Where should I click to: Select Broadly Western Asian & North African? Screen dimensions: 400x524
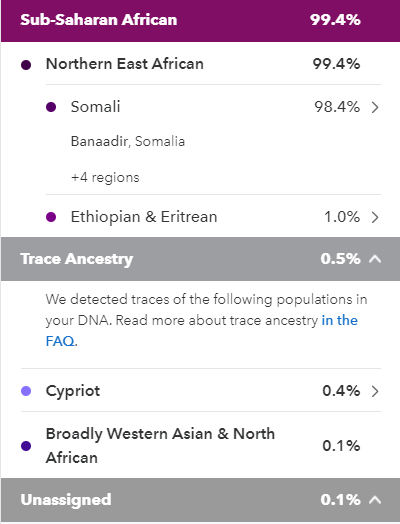point(160,445)
